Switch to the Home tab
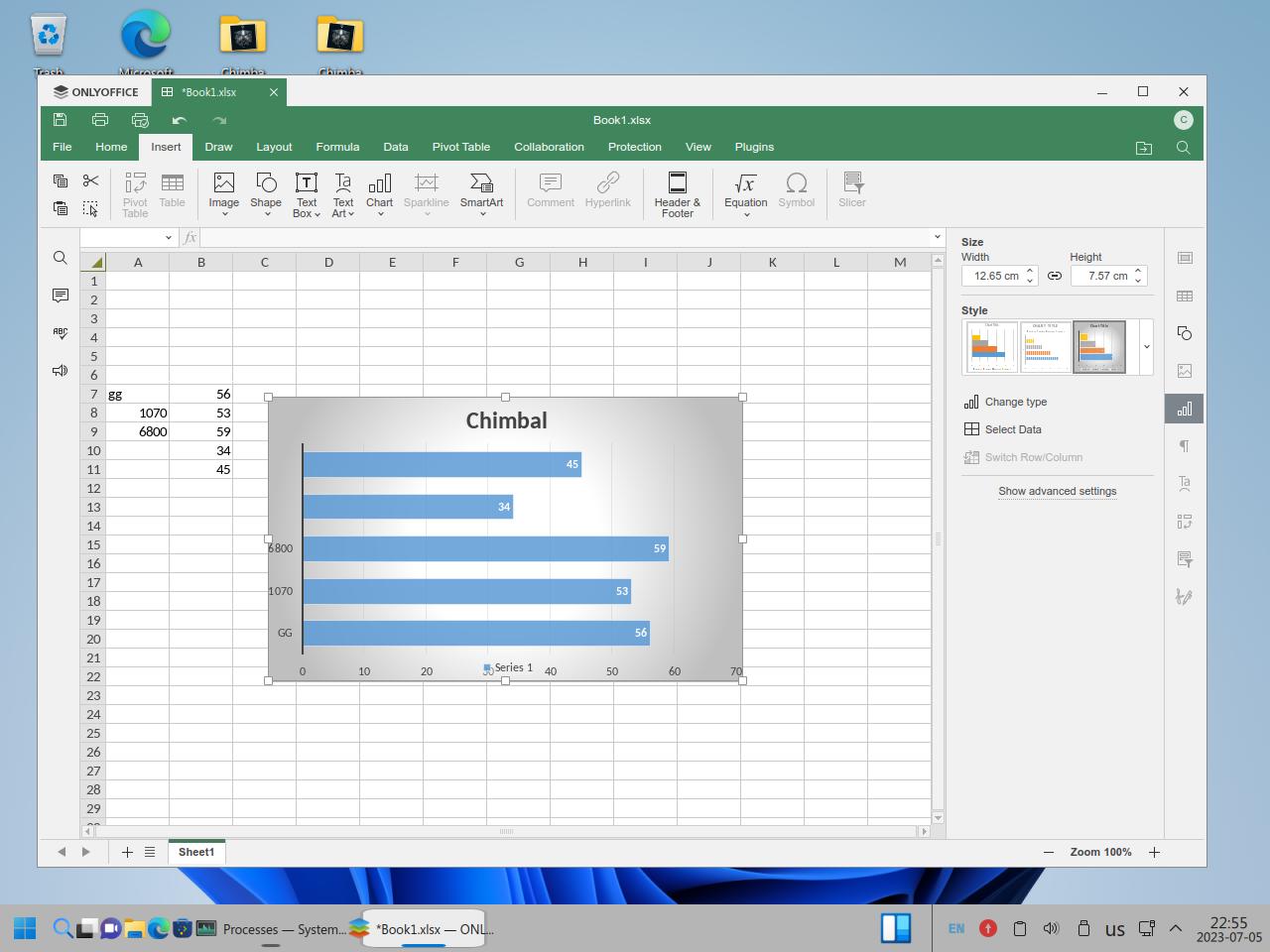Screen dimensions: 1270x952 click(x=111, y=147)
